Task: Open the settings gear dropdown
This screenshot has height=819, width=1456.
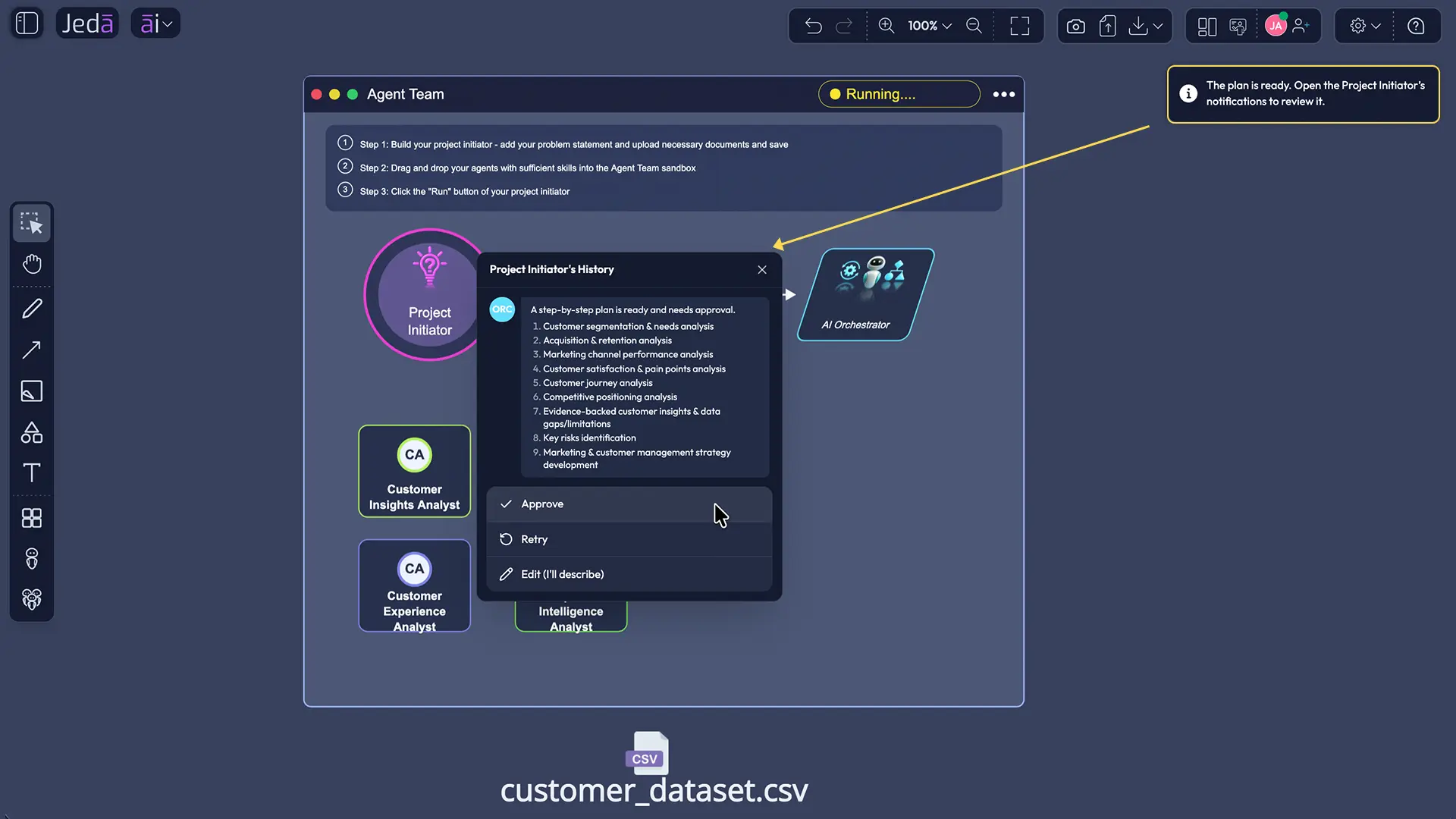Action: tap(1365, 26)
